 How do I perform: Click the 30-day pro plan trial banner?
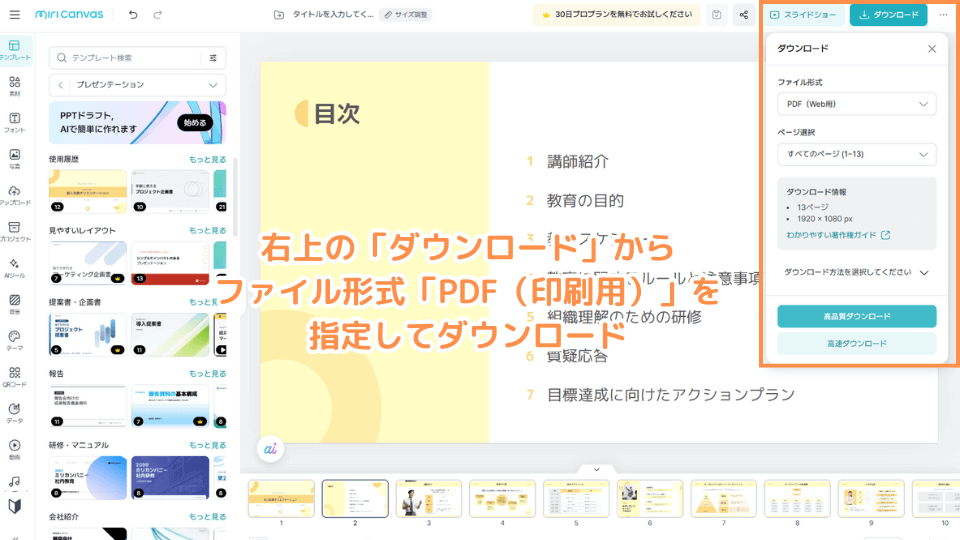617,15
